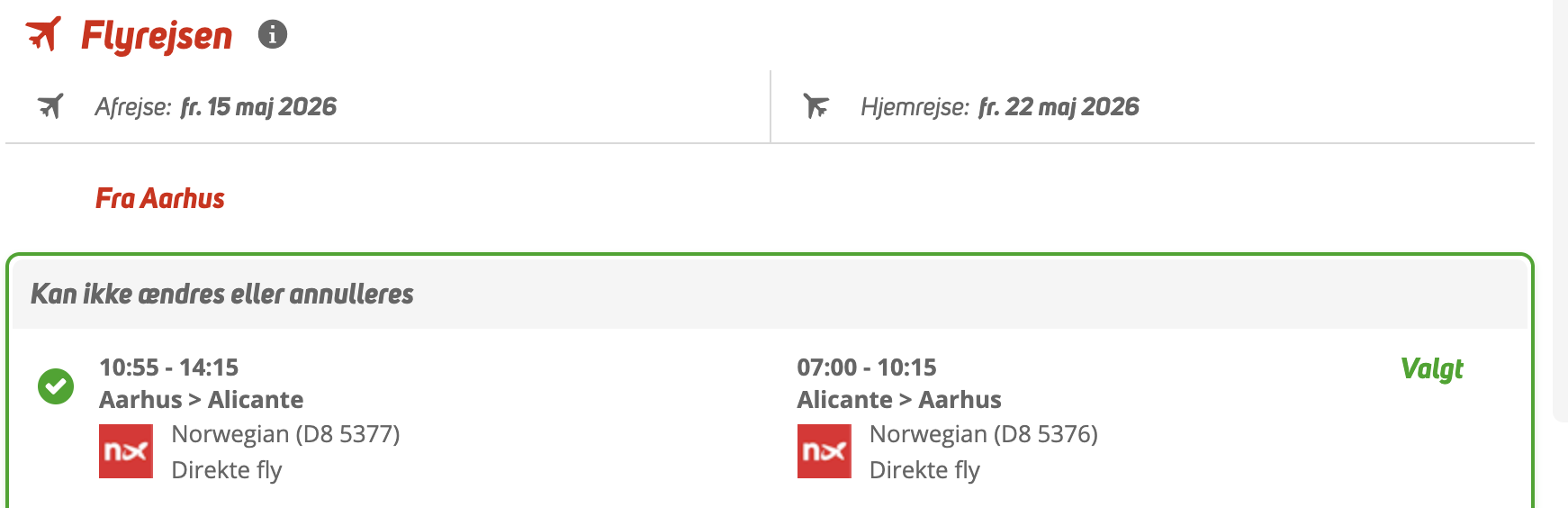The image size is (1568, 508).
Task: Click the Aarhus > Alicante route text
Action: 201,400
